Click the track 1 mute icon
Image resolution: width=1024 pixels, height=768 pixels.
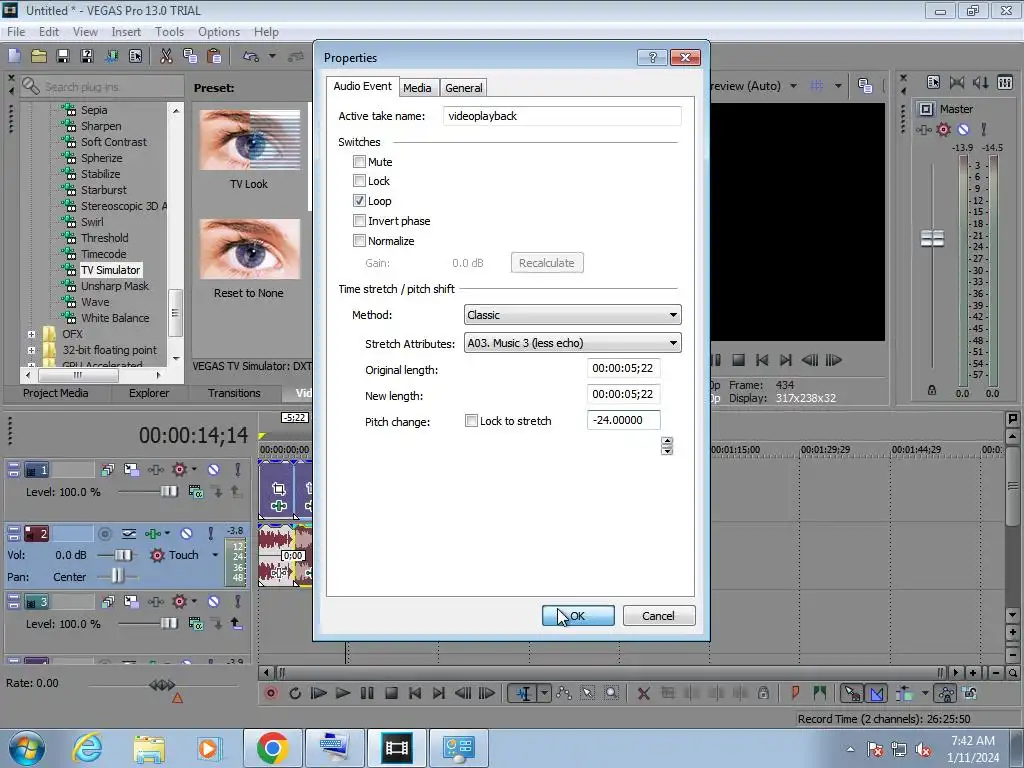point(214,470)
